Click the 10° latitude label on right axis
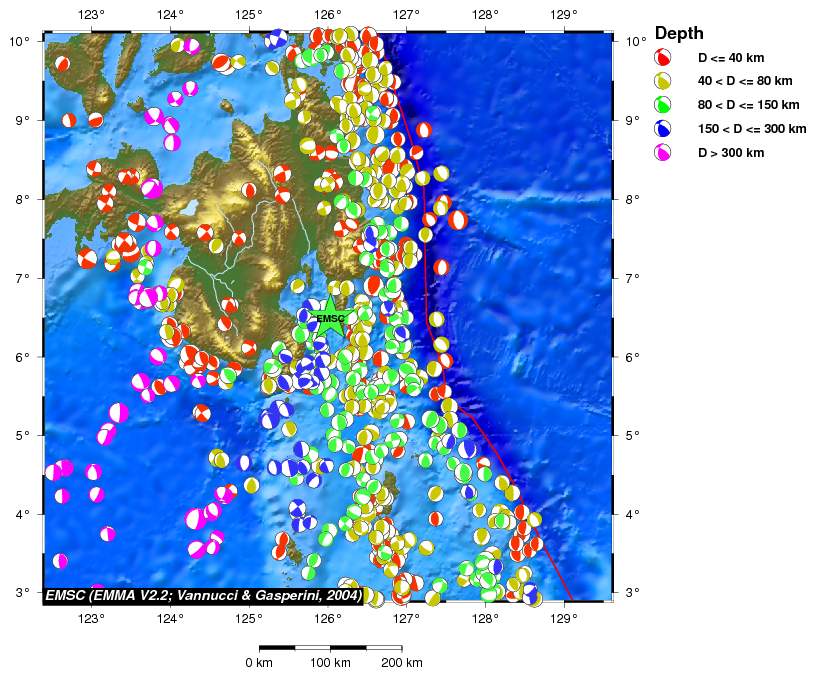The width and height of the screenshot is (816, 677). pyautogui.click(x=634, y=41)
